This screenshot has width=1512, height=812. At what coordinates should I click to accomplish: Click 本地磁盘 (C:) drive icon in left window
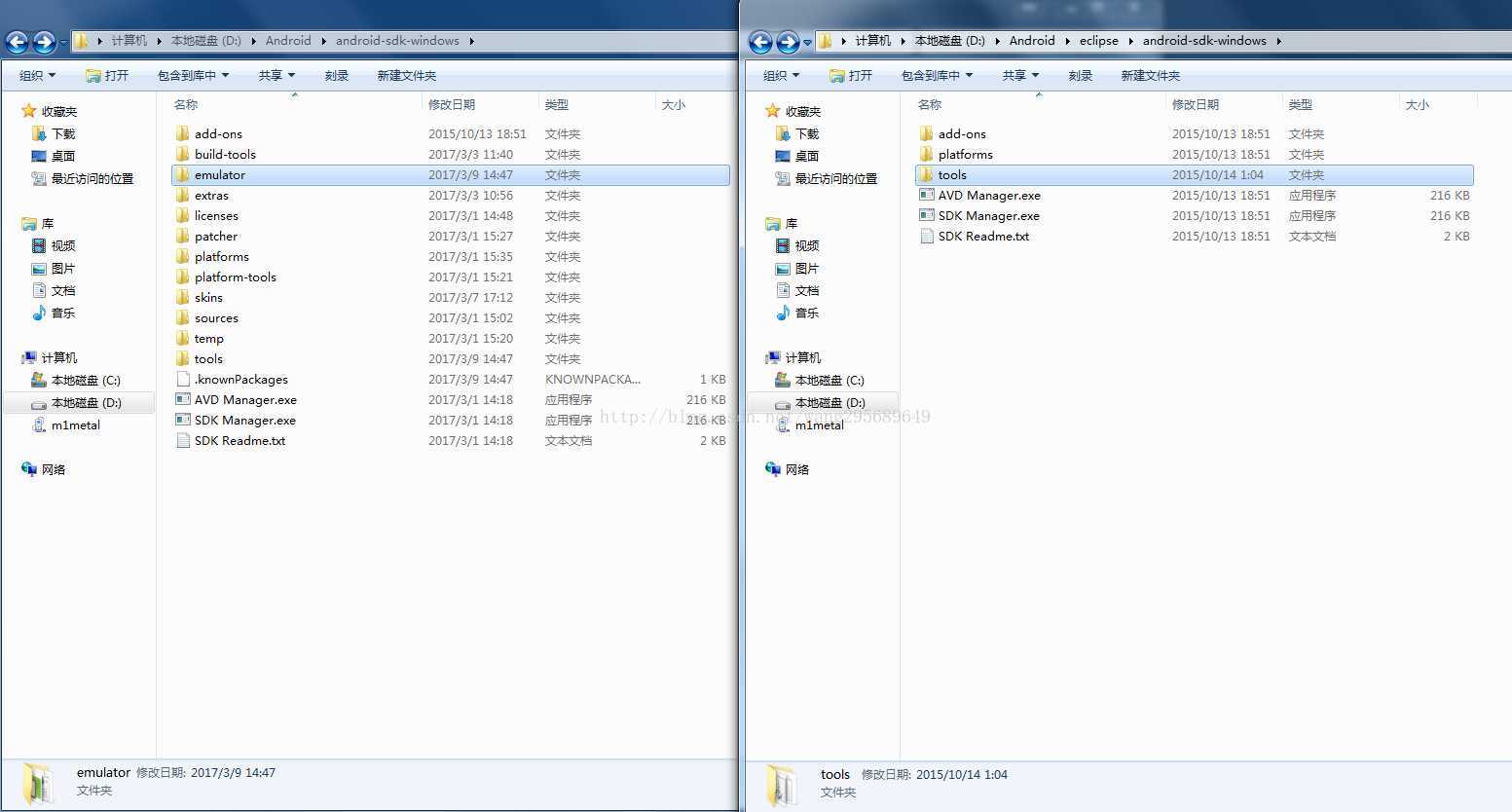[39, 380]
